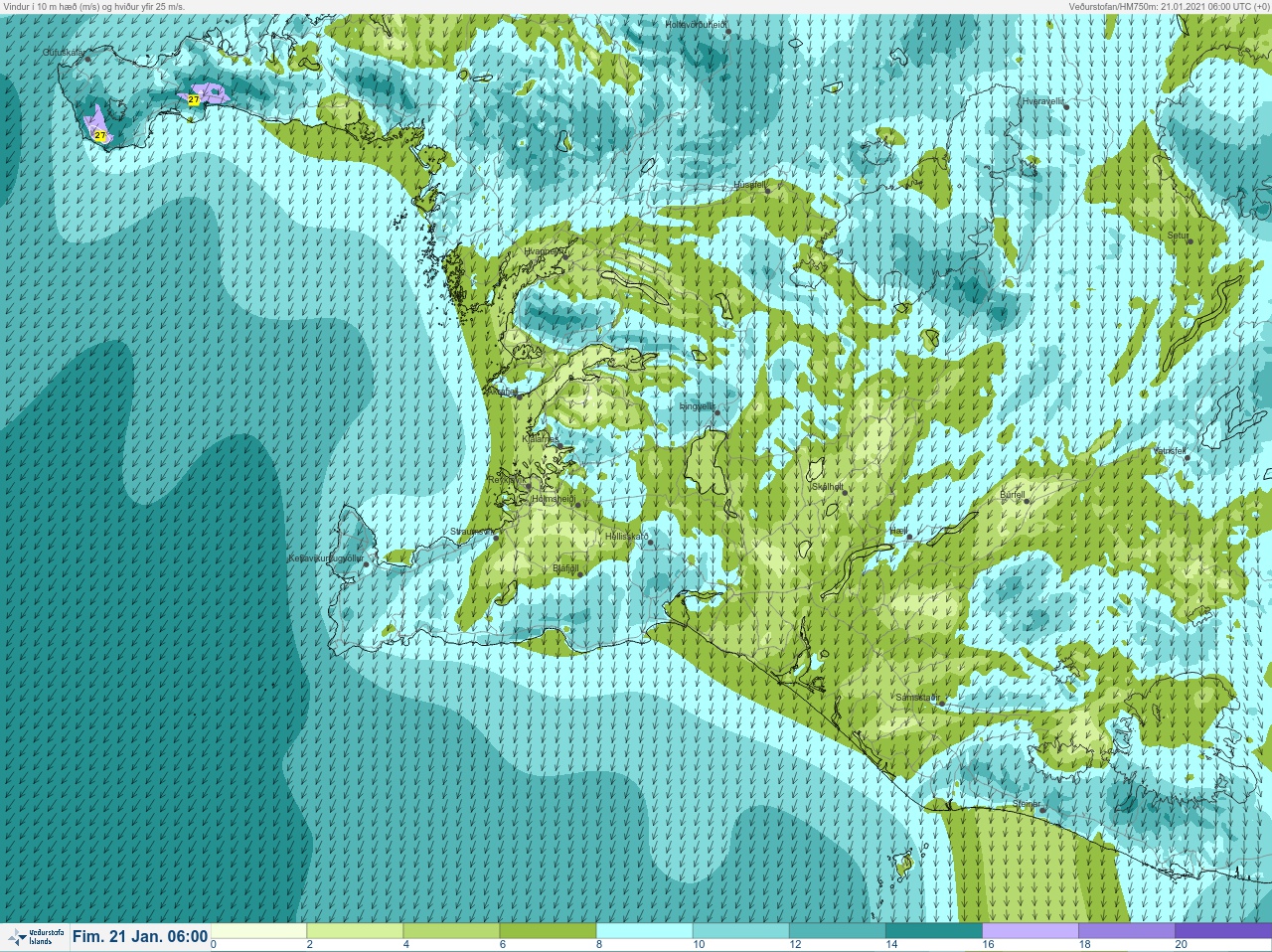
Task: Click the Gufuskálar station label
Action: point(64,53)
